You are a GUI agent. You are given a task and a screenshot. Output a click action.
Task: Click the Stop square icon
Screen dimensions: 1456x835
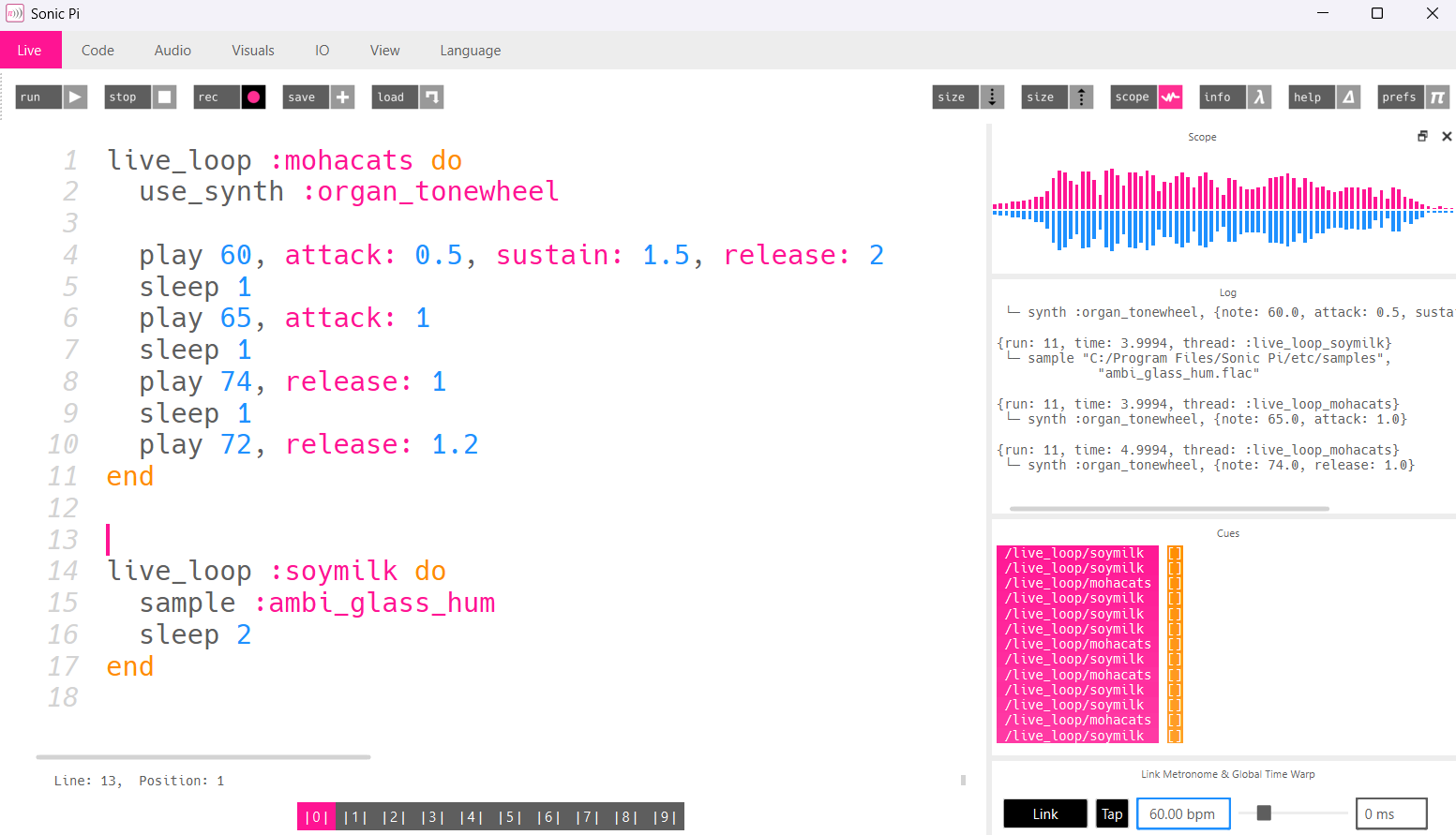tap(163, 97)
